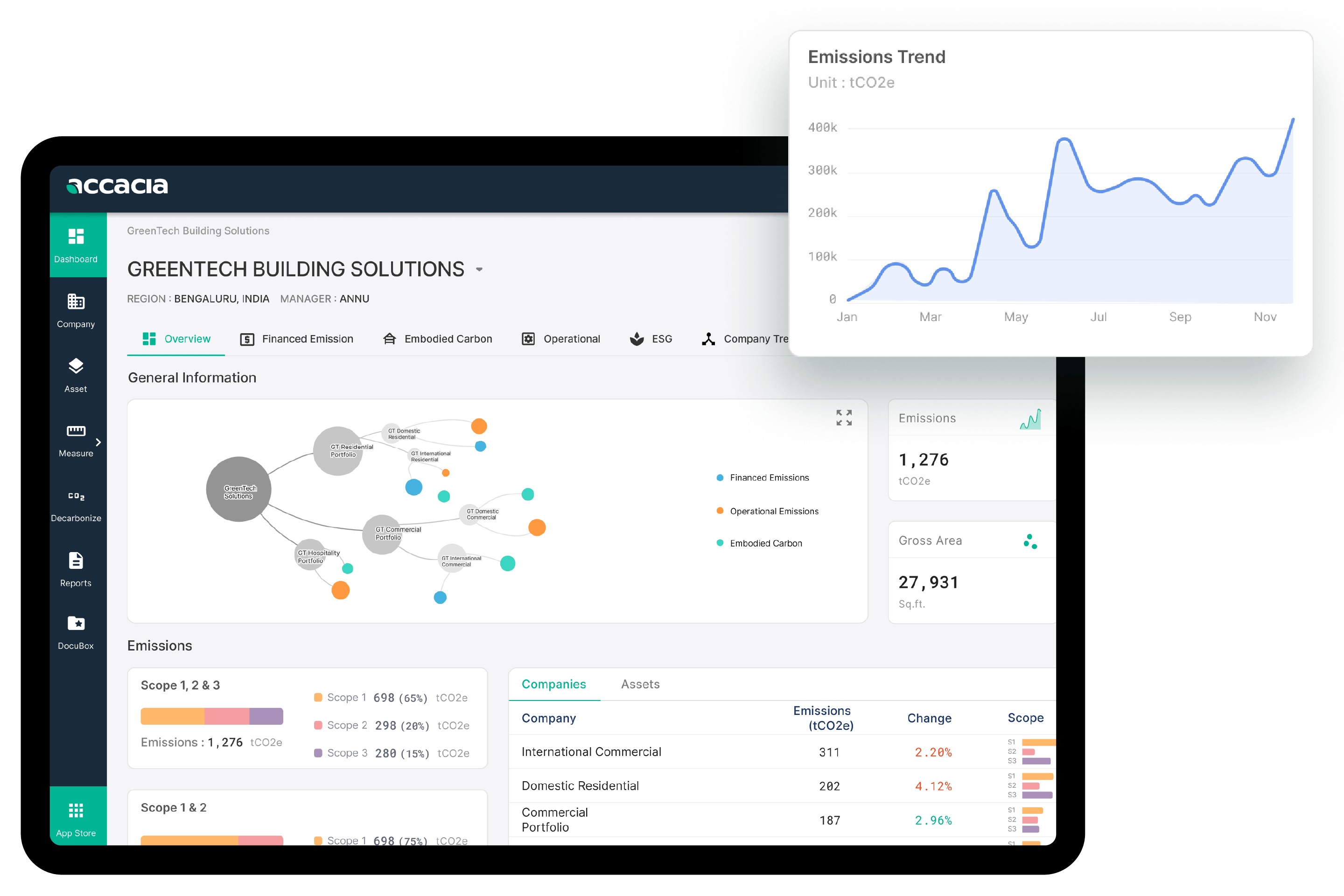
Task: Click the orange Scope 1 legend swatch
Action: point(318,697)
